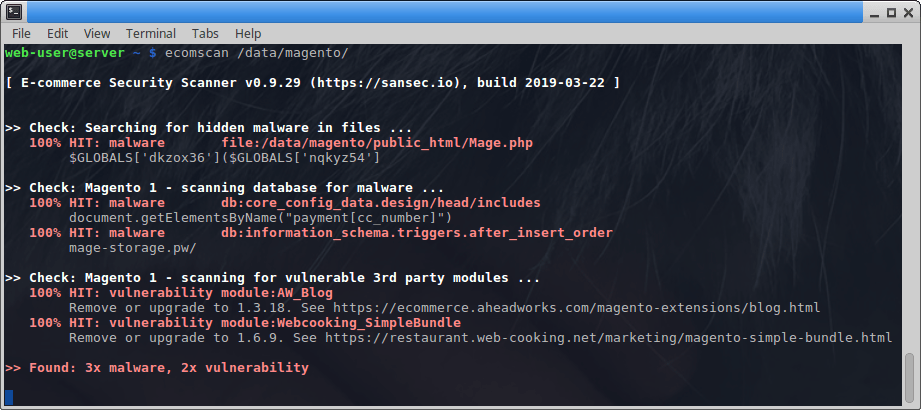Click the web-cooking magento-simple-bundle link
The width and height of the screenshot is (921, 410).
point(609,338)
